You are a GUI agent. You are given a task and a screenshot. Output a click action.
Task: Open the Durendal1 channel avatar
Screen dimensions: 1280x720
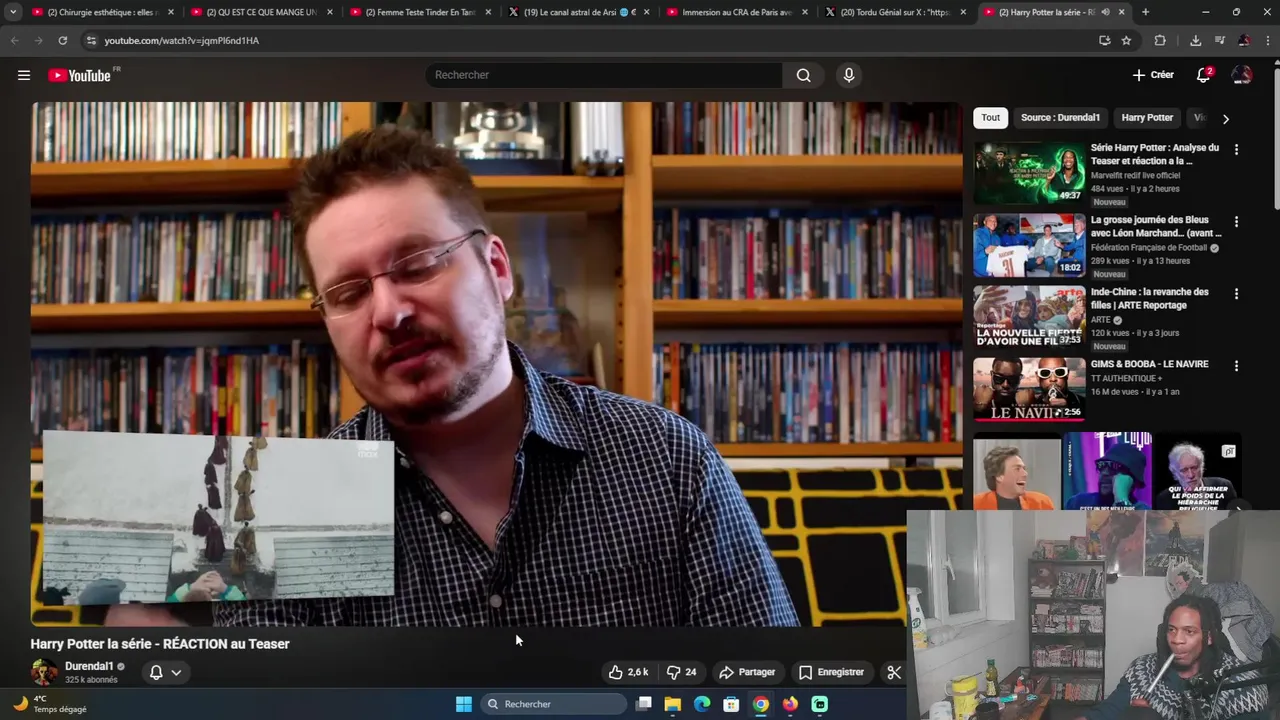pos(44,672)
